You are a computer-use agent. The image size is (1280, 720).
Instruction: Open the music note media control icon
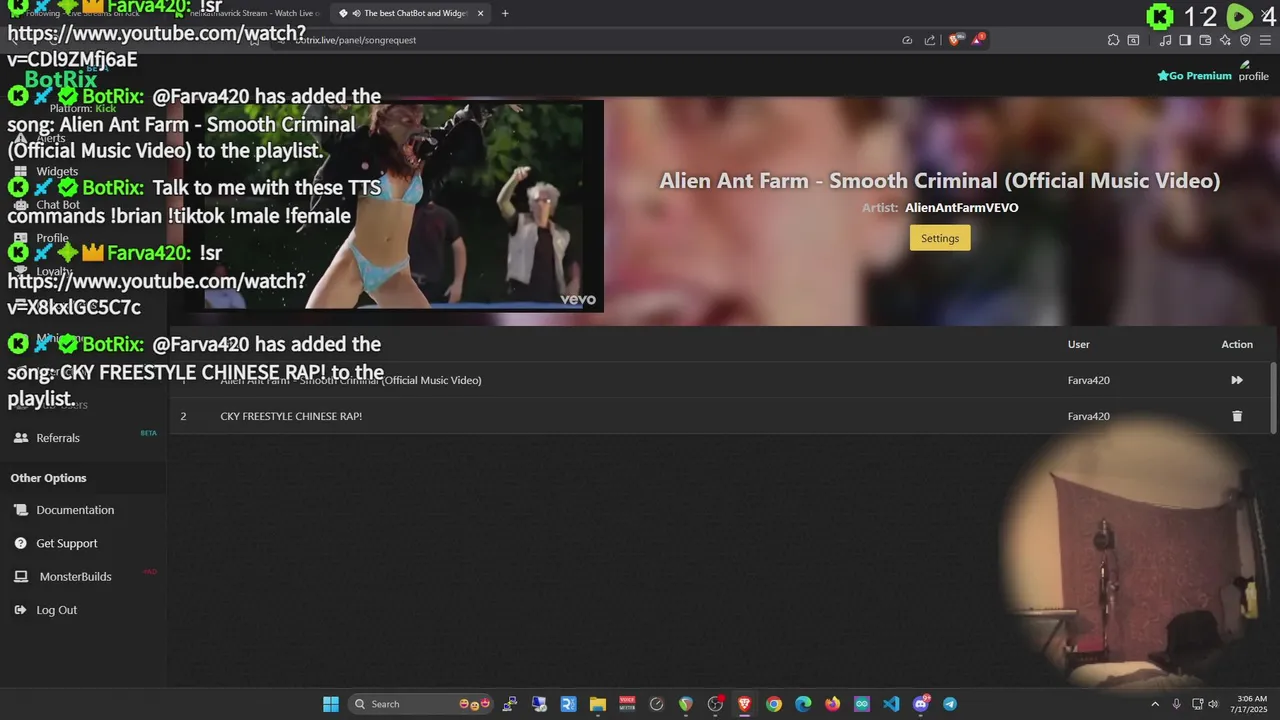point(1165,40)
